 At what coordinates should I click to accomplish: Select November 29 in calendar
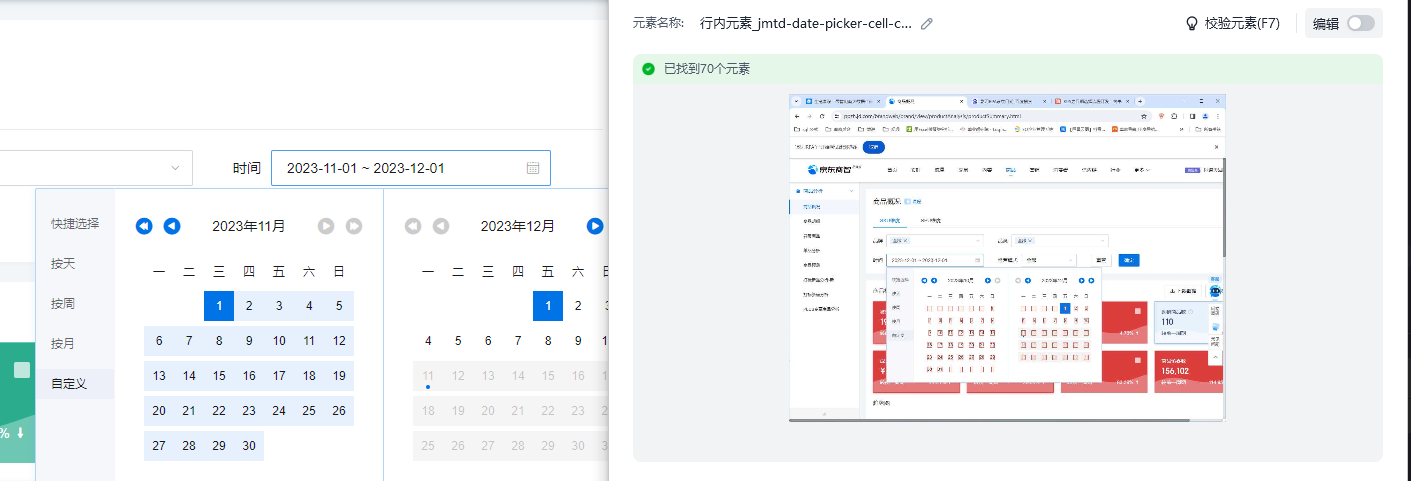(x=219, y=446)
